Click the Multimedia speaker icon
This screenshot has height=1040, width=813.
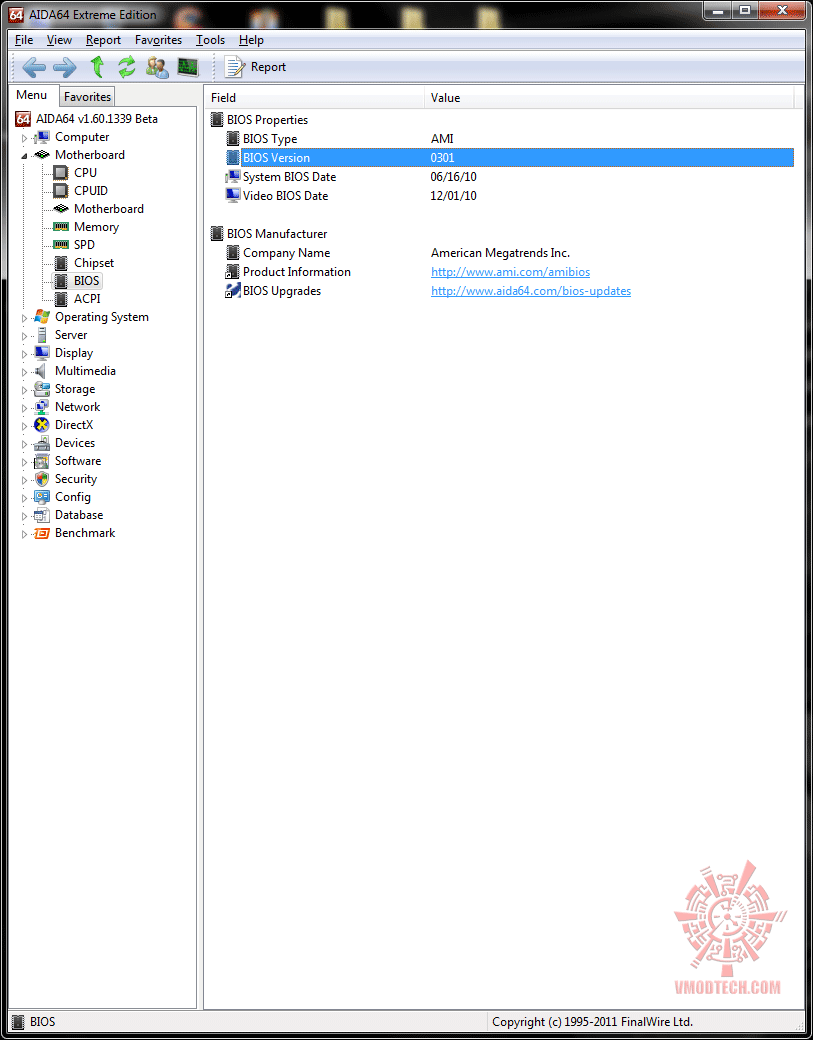click(42, 371)
